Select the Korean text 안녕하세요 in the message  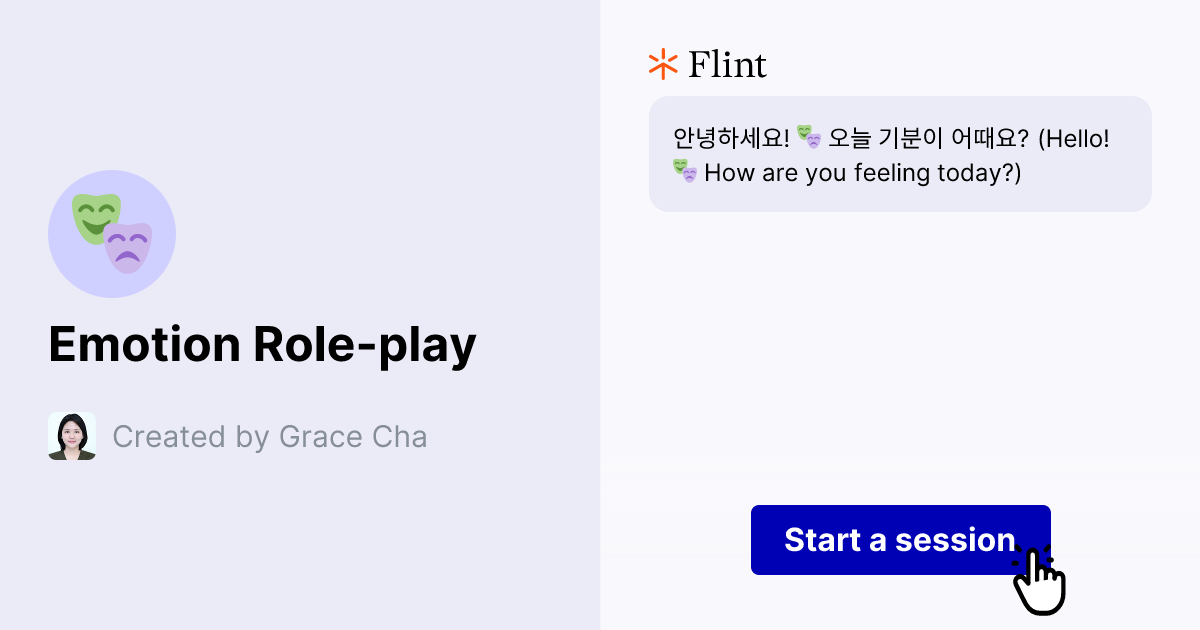pyautogui.click(x=733, y=137)
